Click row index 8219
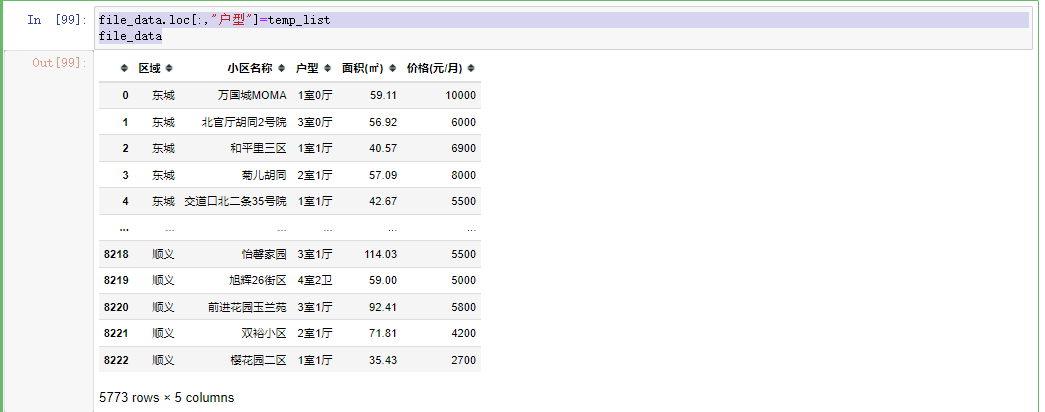 tap(116, 281)
